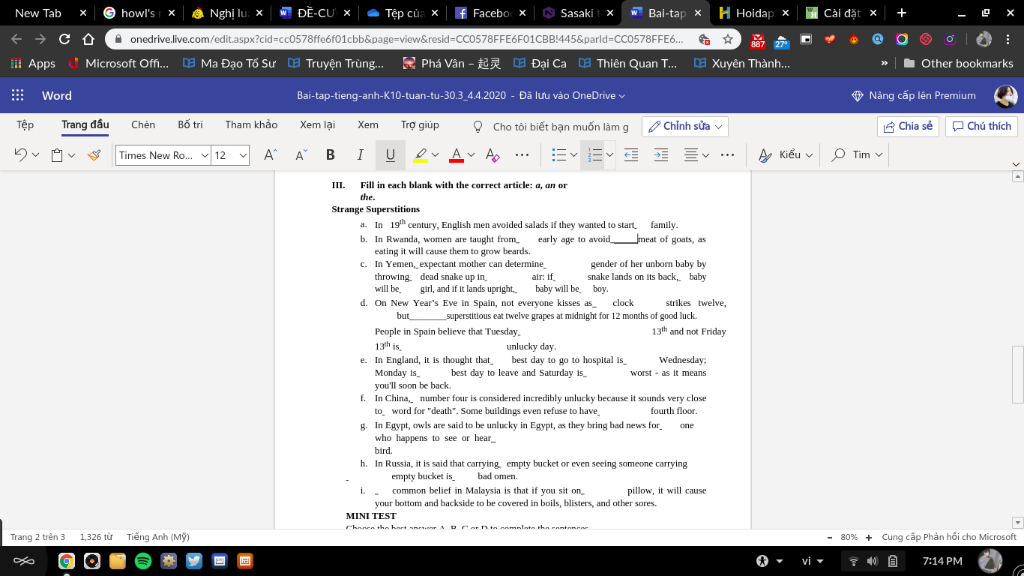This screenshot has width=1024, height=576.
Task: Click Tiếng Anh (Mỹ) language status
Action: point(158,537)
